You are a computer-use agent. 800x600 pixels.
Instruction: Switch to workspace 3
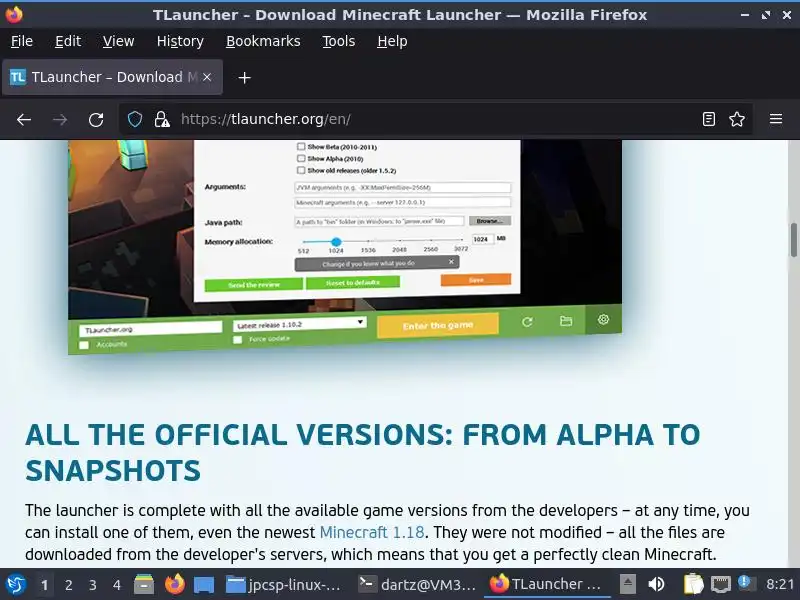tap(92, 585)
